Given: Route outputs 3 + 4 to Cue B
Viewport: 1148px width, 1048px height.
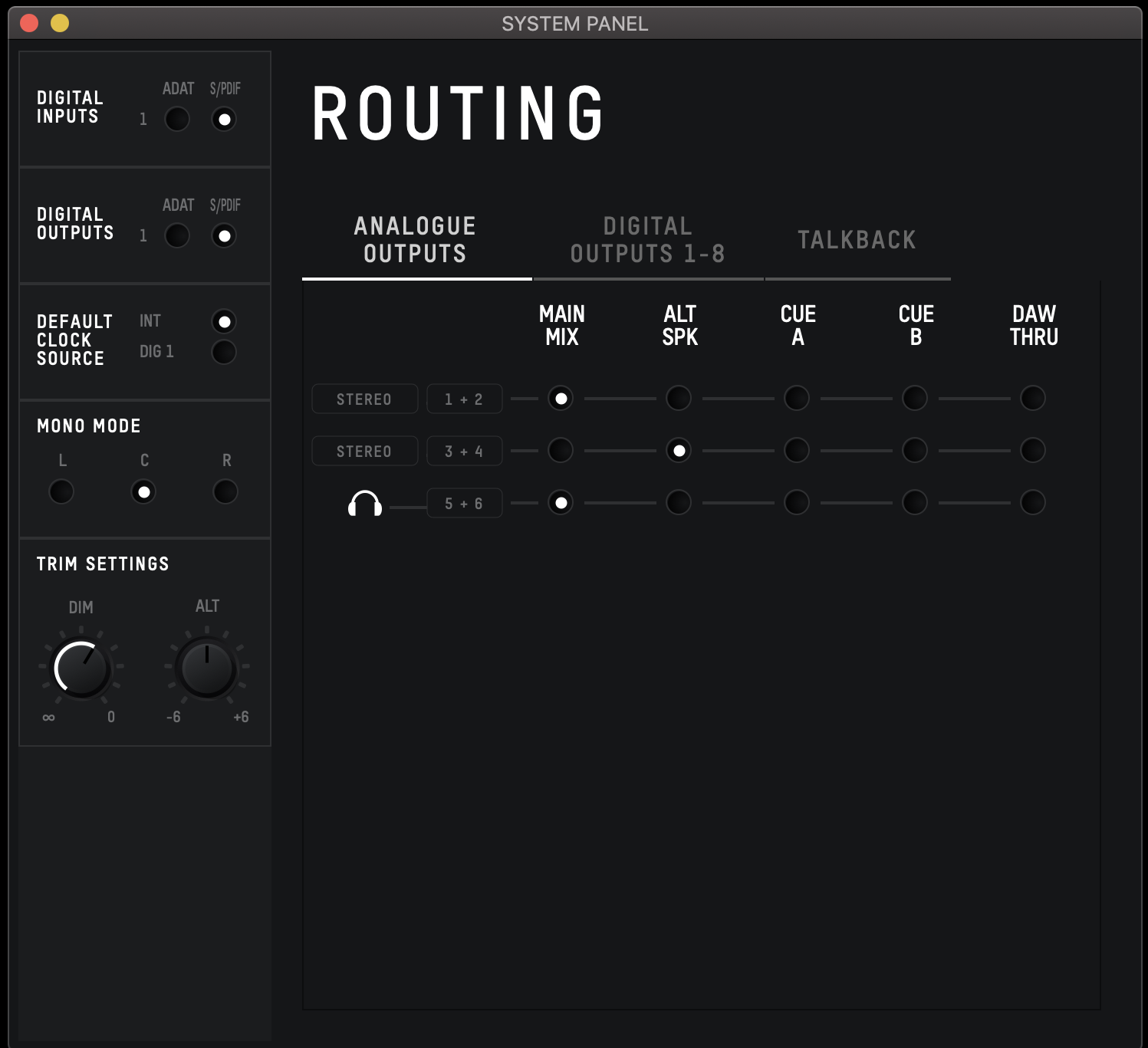Looking at the screenshot, I should [915, 451].
